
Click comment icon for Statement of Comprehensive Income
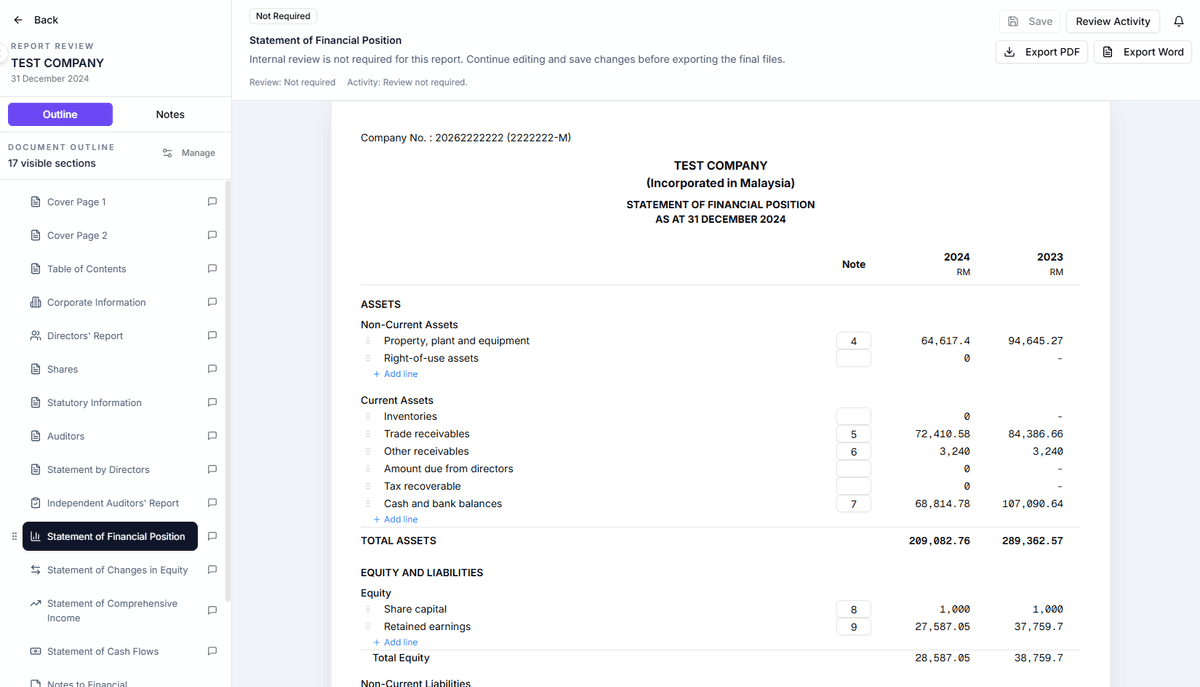[x=212, y=610]
